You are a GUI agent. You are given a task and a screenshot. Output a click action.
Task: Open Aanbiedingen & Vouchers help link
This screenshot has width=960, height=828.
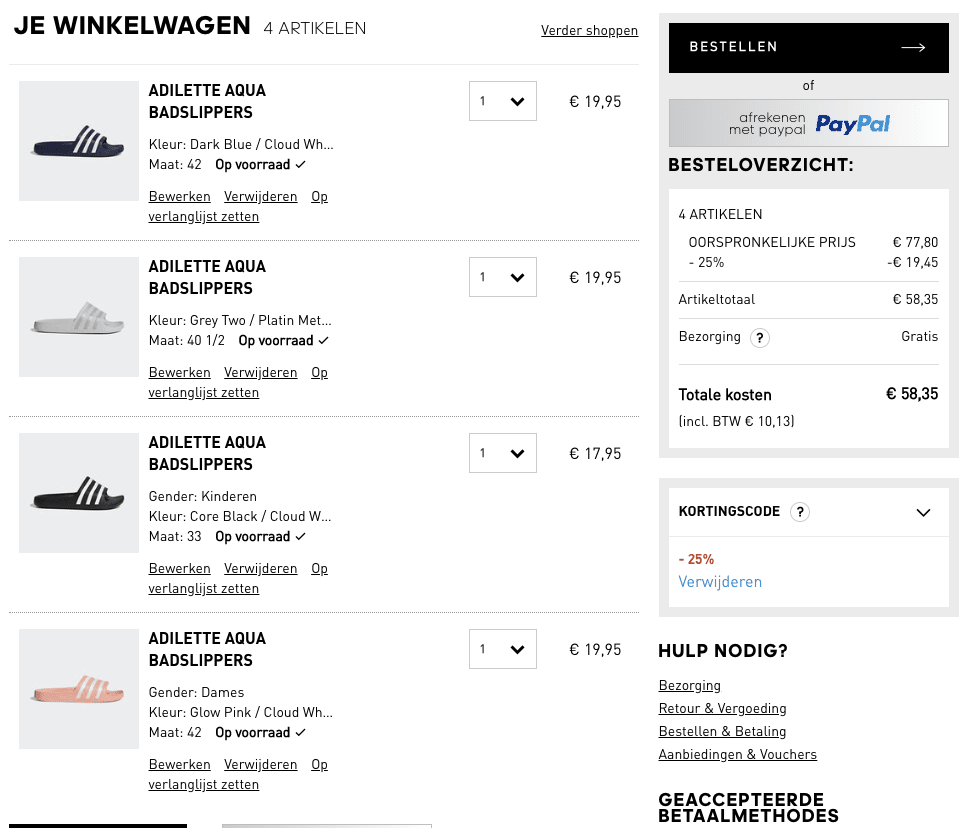pyautogui.click(x=738, y=755)
